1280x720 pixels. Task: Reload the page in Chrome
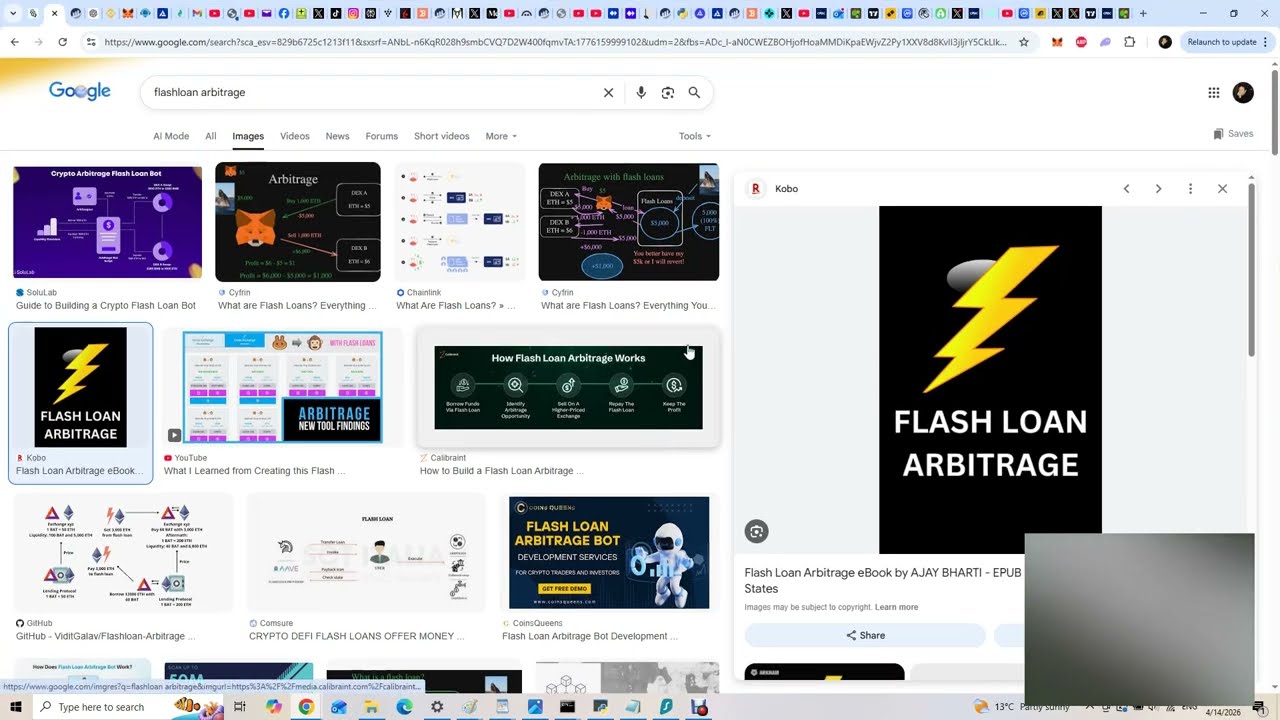point(62,42)
